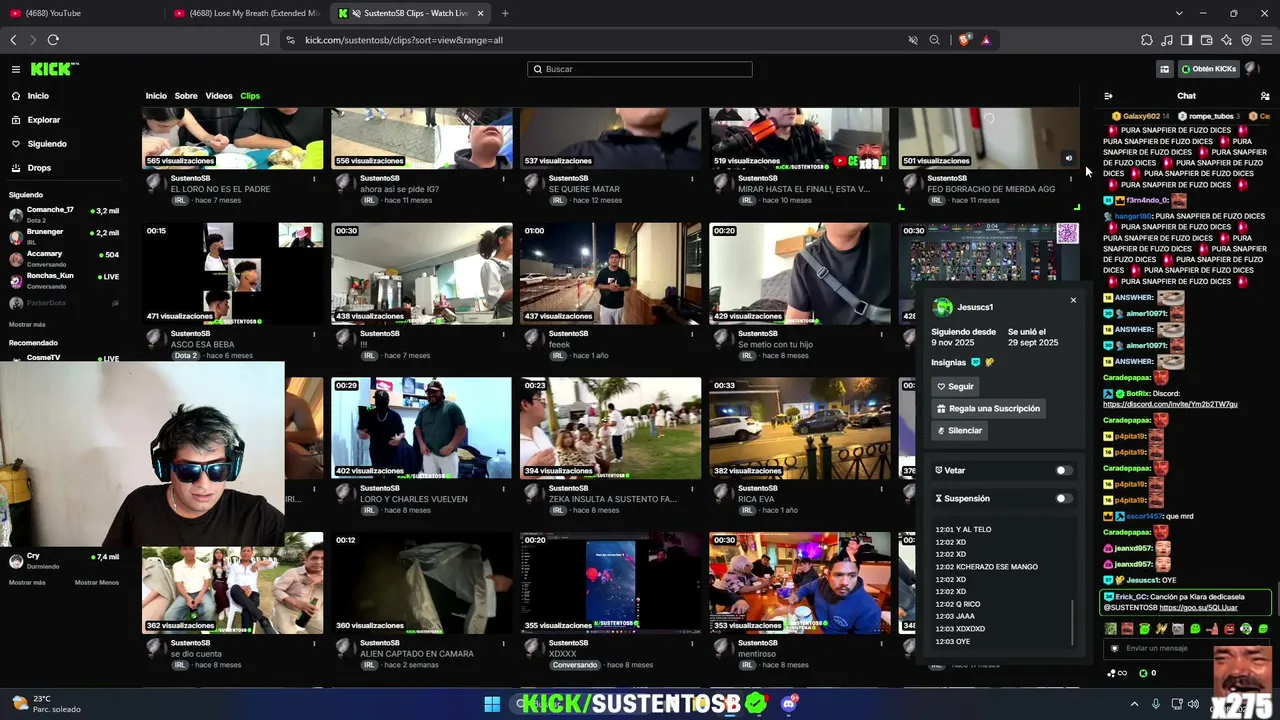The width and height of the screenshot is (1280, 720).
Task: Open the media control music note icon
Action: tap(1166, 40)
